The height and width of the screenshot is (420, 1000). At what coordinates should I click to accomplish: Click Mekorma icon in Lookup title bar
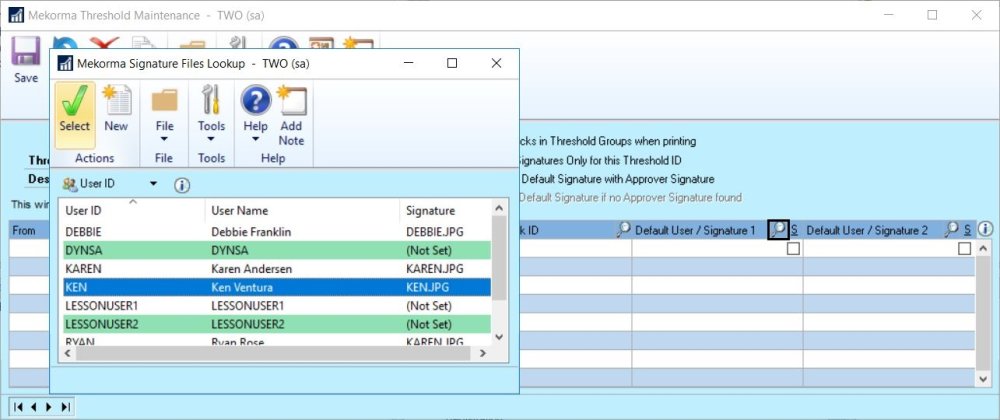pos(65,64)
